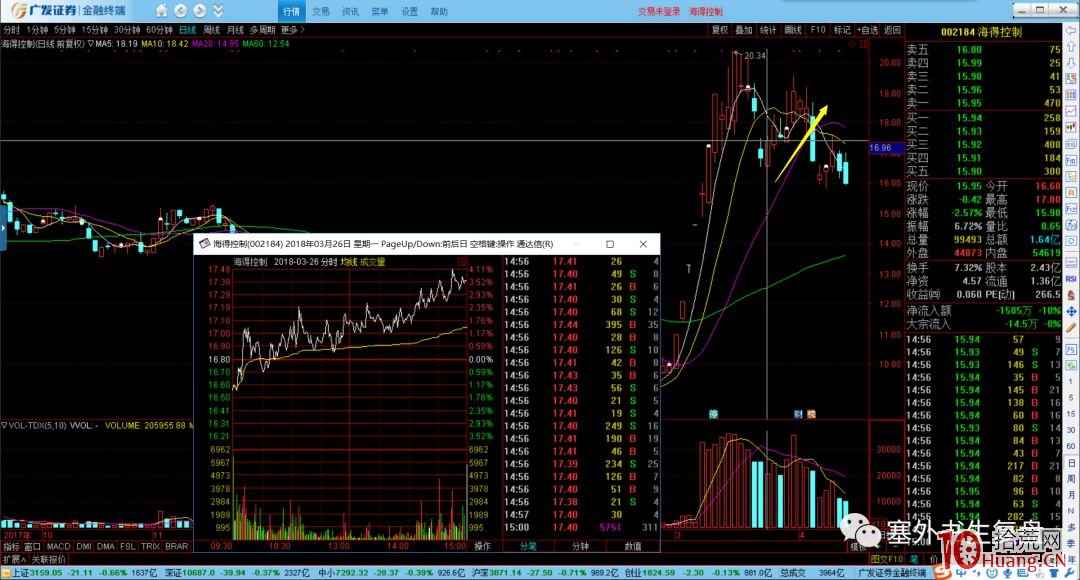1080x580 pixels.
Task: Select the 分时 period view
Action: coord(11,30)
